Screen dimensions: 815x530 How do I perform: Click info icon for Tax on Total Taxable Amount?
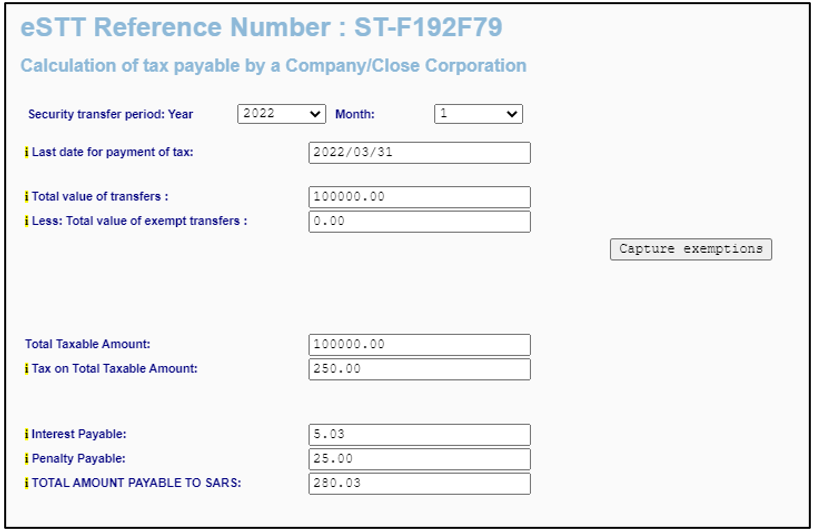pos(27,368)
